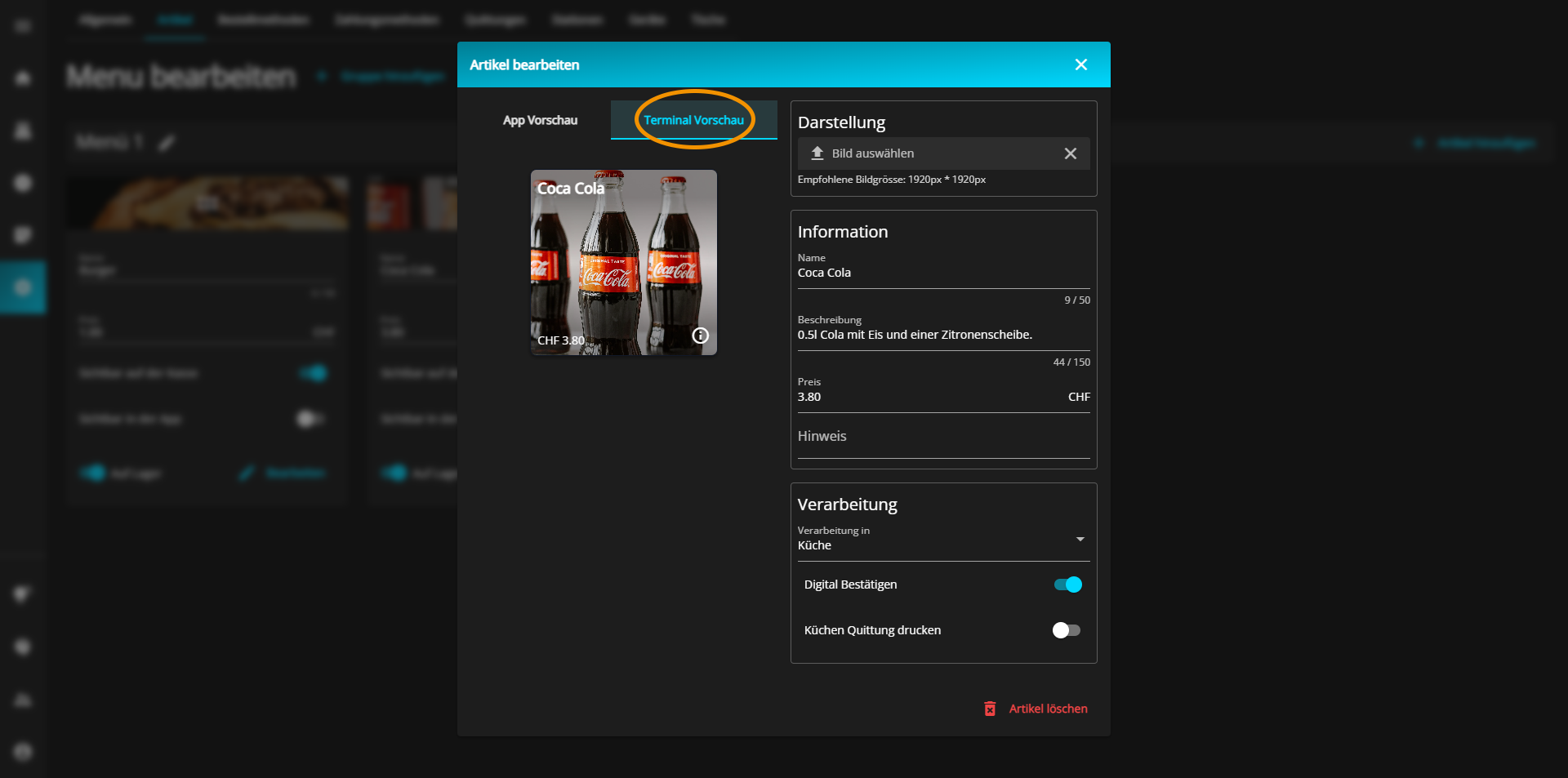Enable Küchen Quittung drucken
This screenshot has height=778, width=1568.
[x=1067, y=630]
